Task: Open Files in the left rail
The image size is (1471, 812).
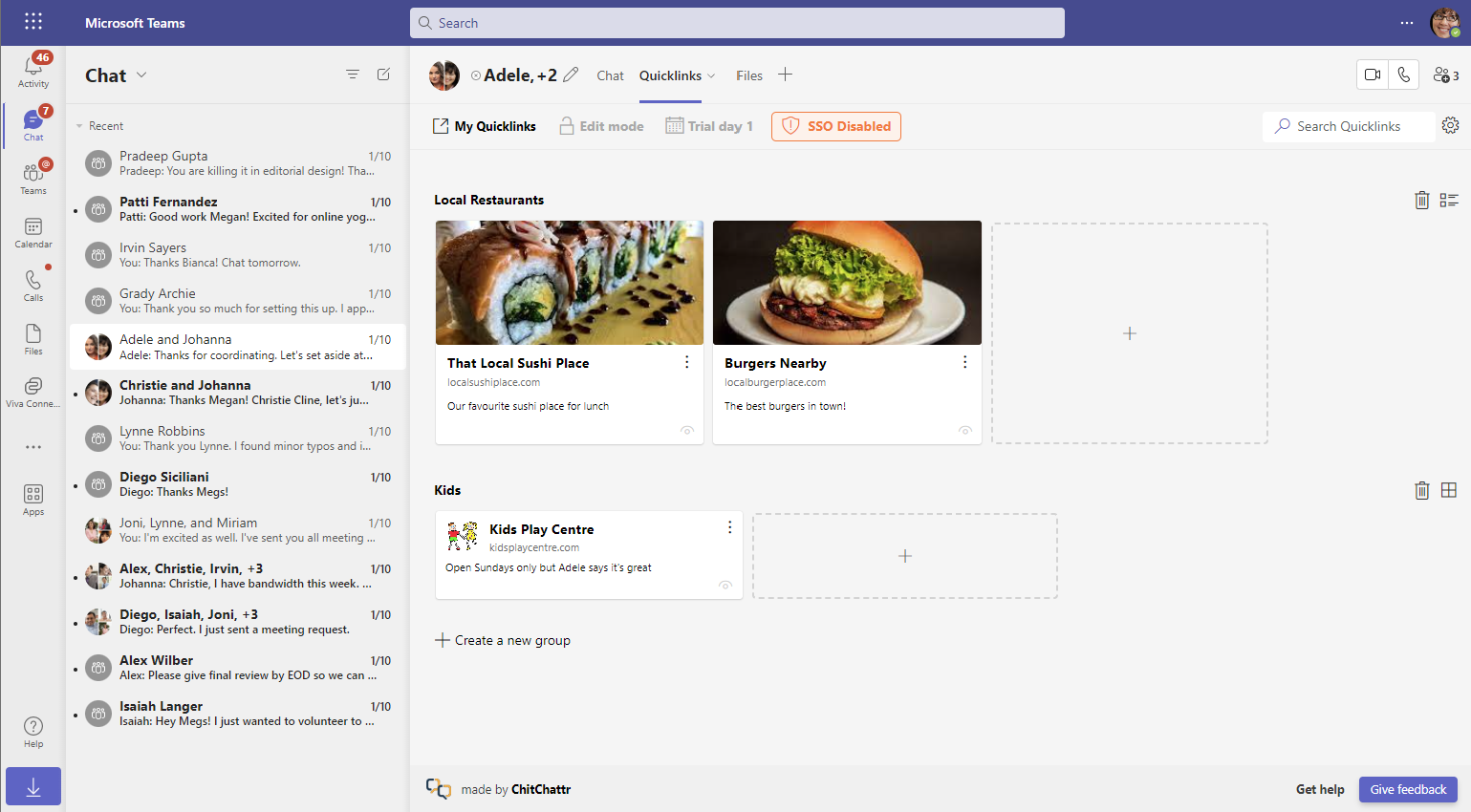Action: coord(33,339)
